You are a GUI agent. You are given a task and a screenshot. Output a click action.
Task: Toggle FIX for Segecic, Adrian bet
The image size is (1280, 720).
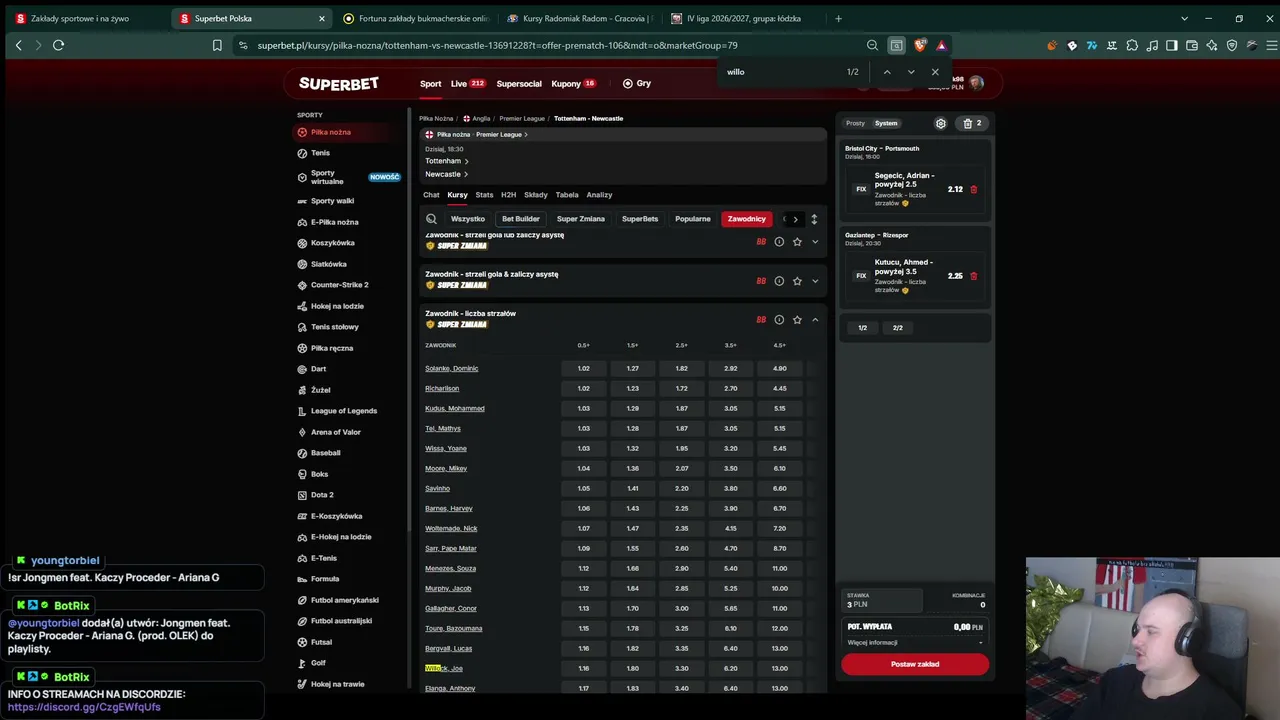point(861,189)
